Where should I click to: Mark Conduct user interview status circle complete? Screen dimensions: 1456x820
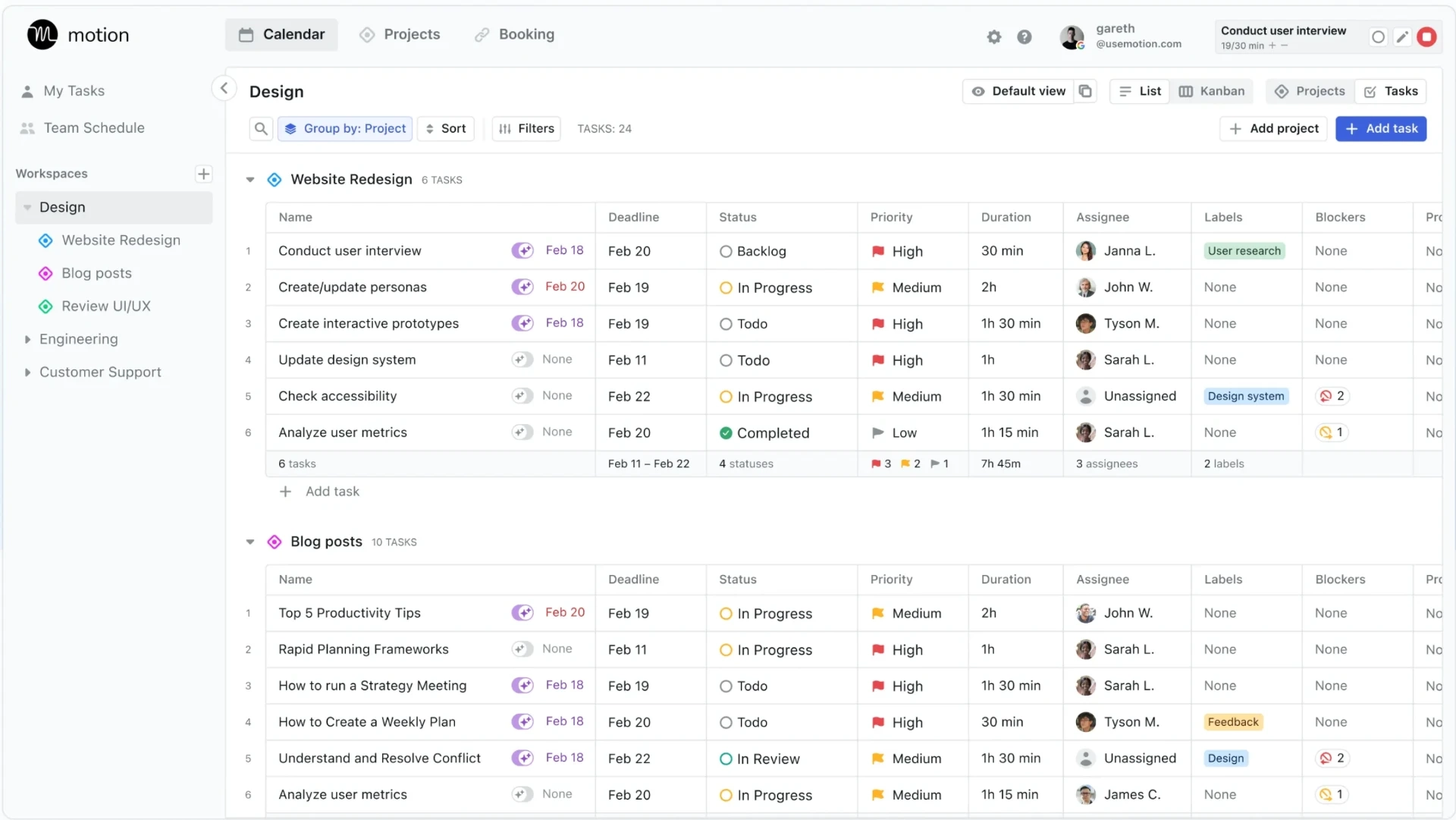pyautogui.click(x=726, y=251)
